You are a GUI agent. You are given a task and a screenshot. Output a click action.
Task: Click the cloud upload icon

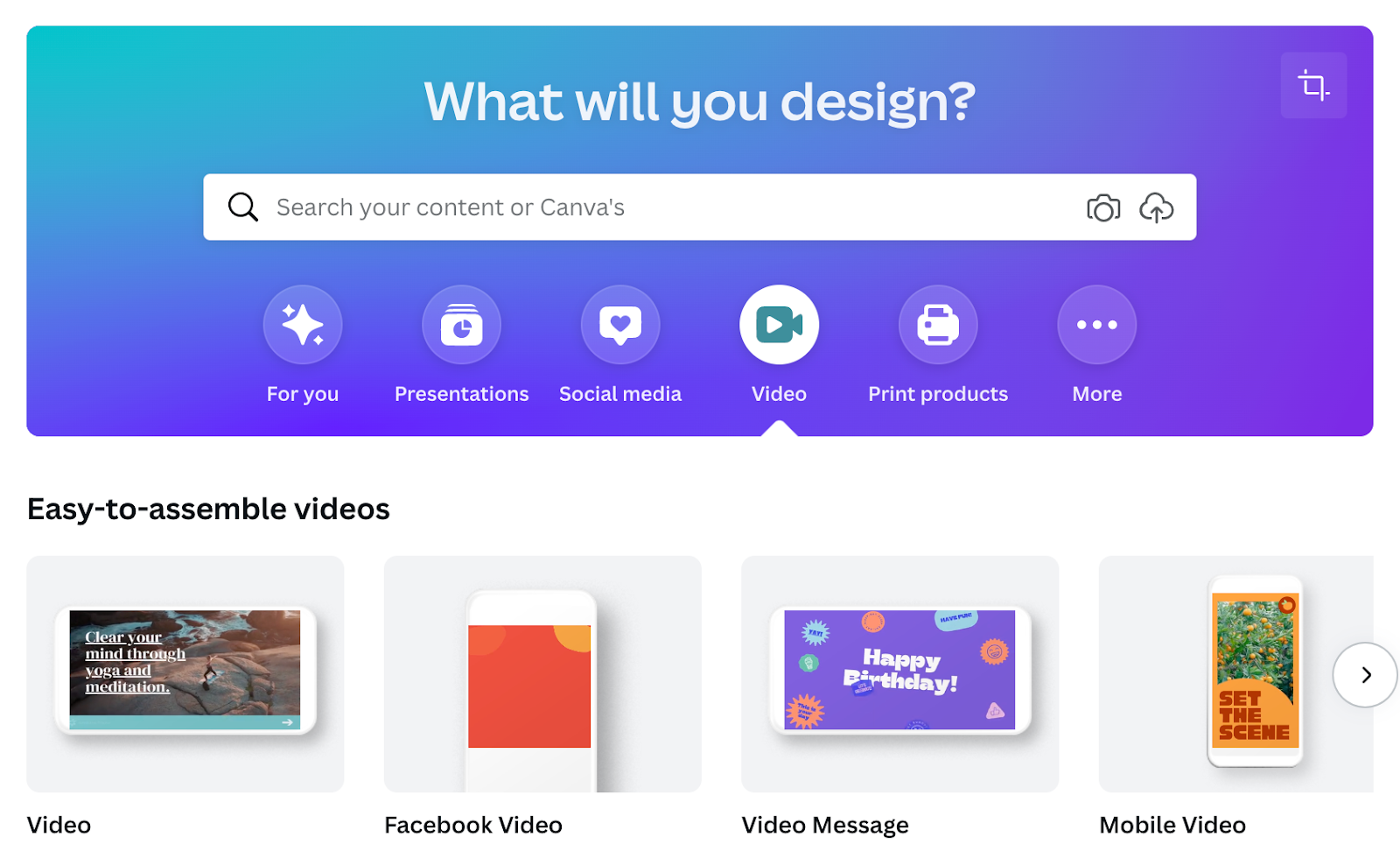pyautogui.click(x=1156, y=207)
